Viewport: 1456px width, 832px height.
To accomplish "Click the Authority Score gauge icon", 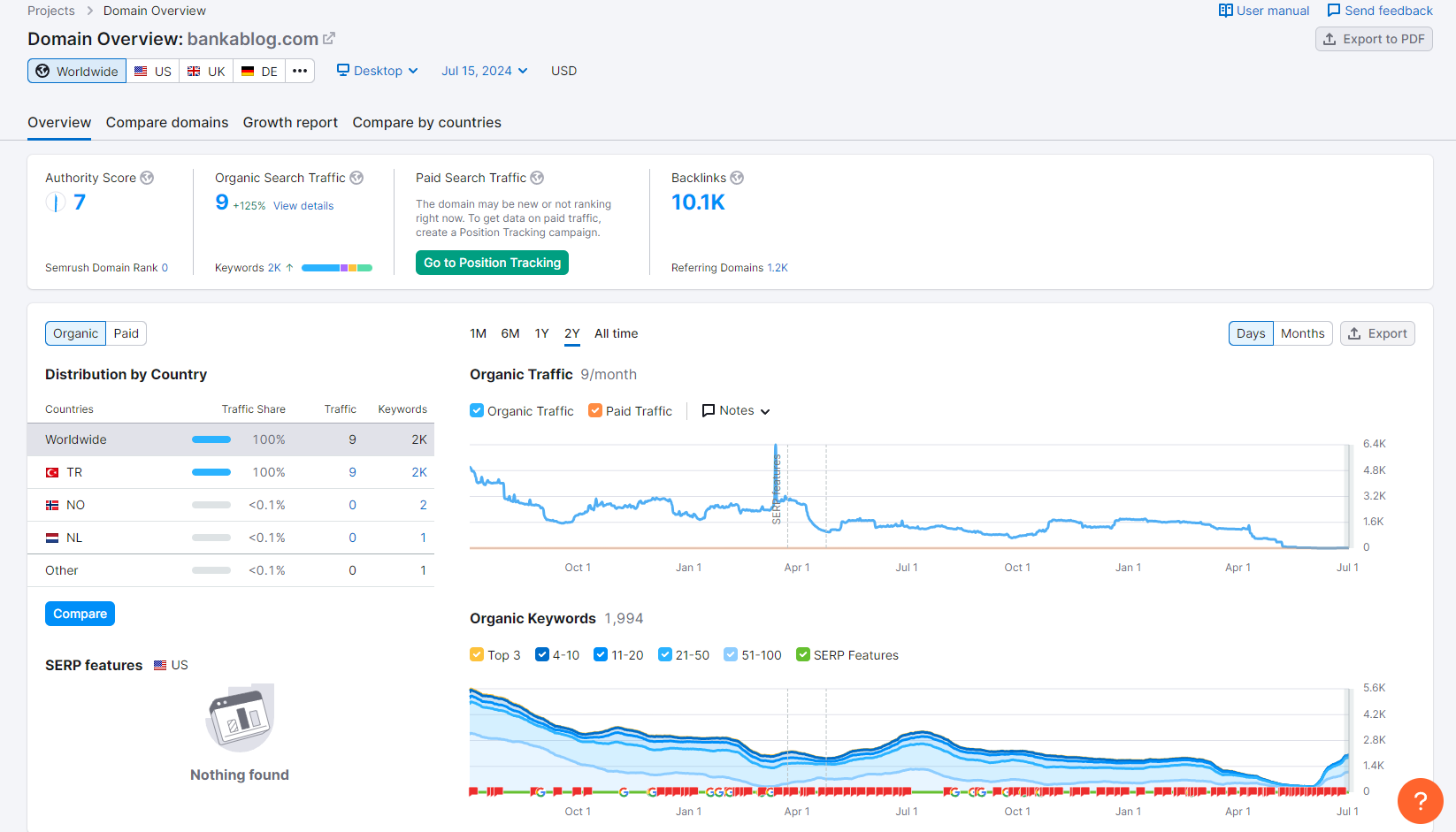I will (55, 202).
